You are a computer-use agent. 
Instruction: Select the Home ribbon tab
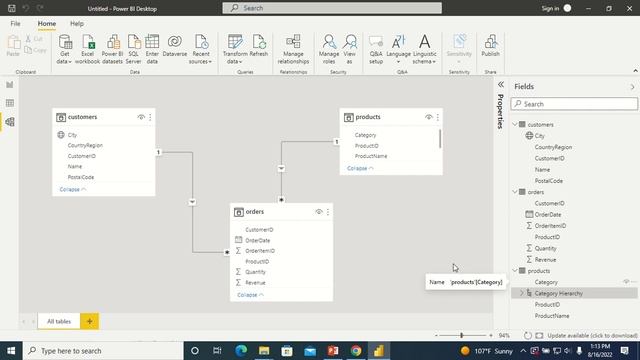pos(47,24)
